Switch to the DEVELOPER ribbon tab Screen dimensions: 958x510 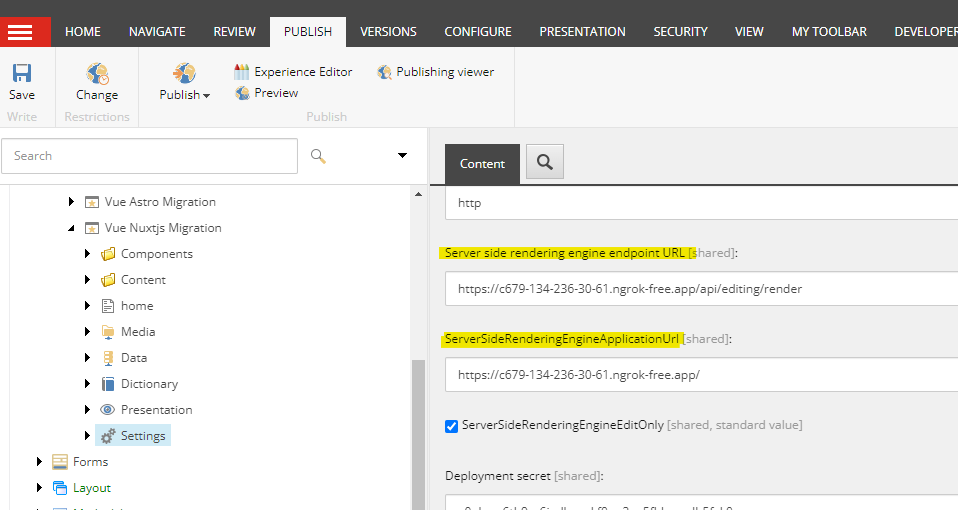click(925, 32)
